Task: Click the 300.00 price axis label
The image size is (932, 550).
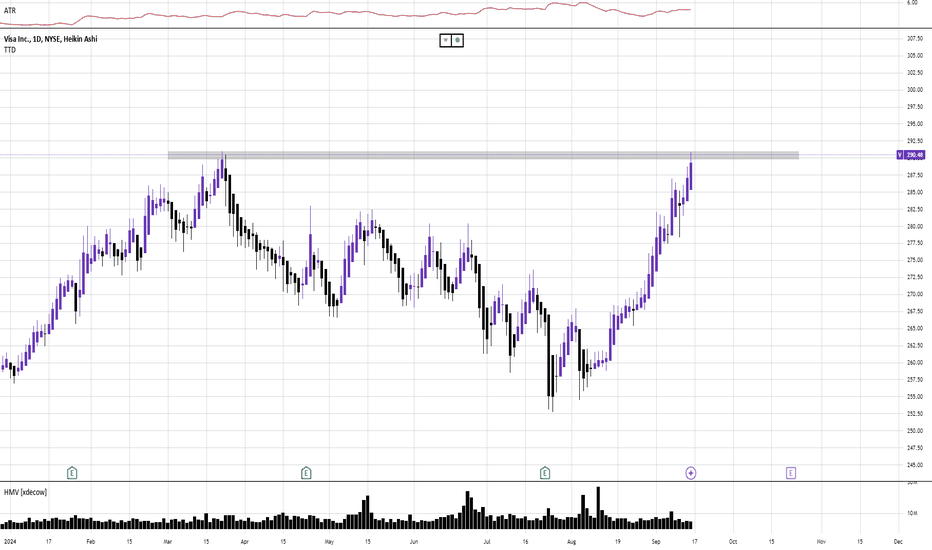Action: 915,90
